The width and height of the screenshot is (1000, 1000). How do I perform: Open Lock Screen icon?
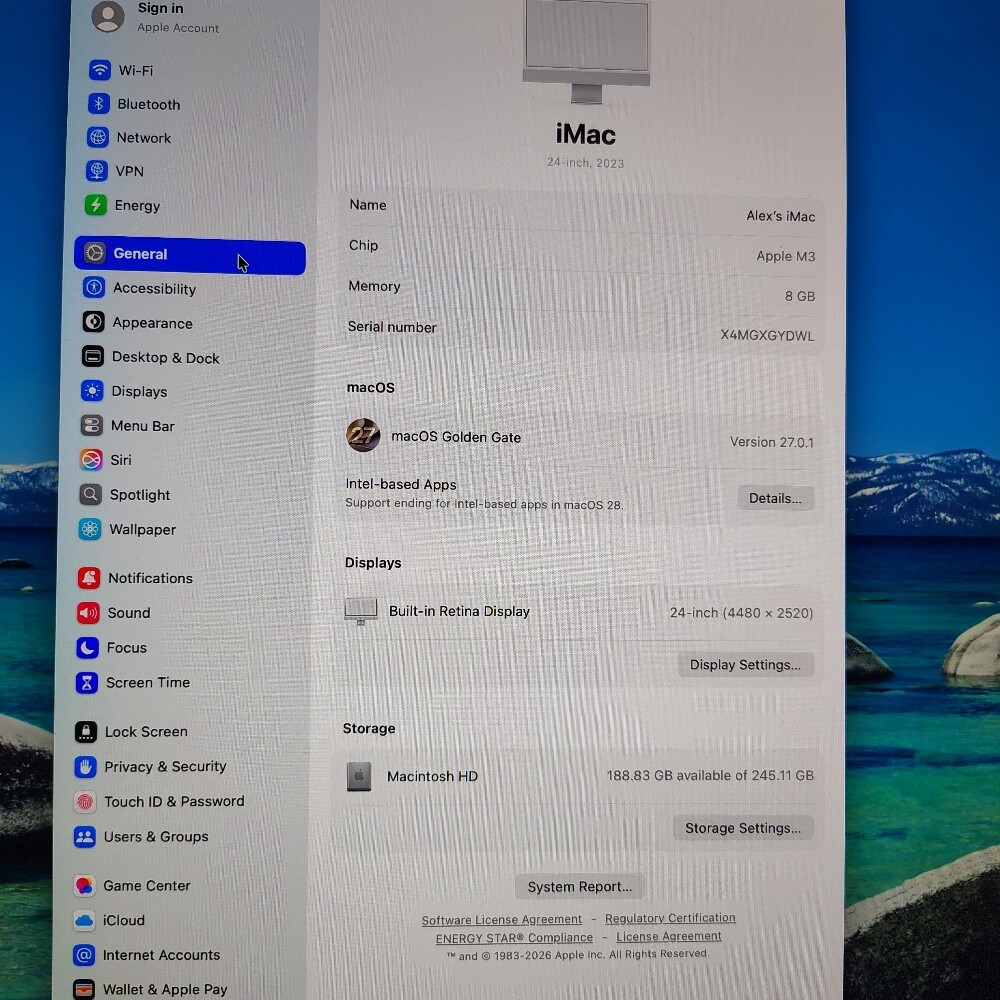(x=85, y=732)
